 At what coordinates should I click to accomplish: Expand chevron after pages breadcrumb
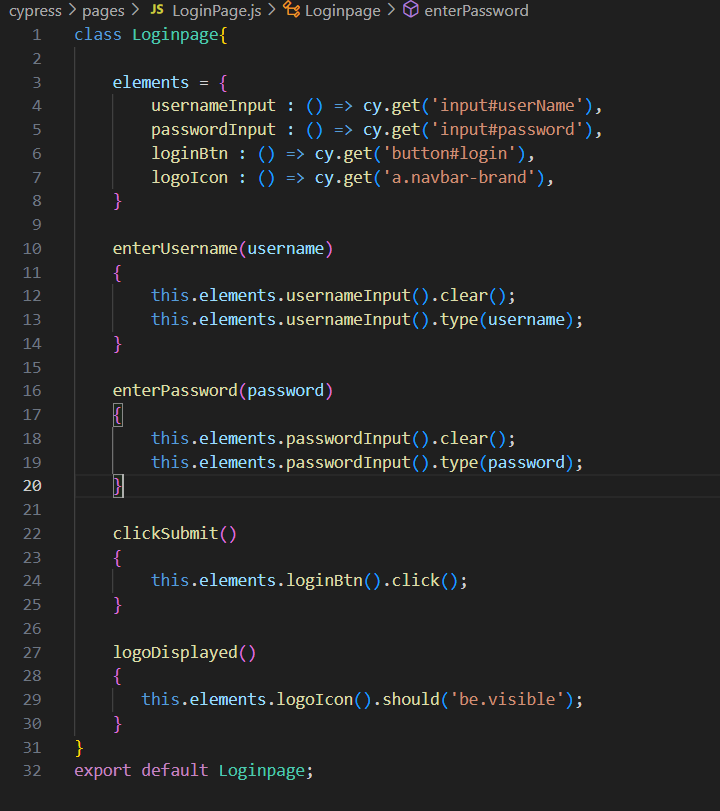tap(135, 10)
